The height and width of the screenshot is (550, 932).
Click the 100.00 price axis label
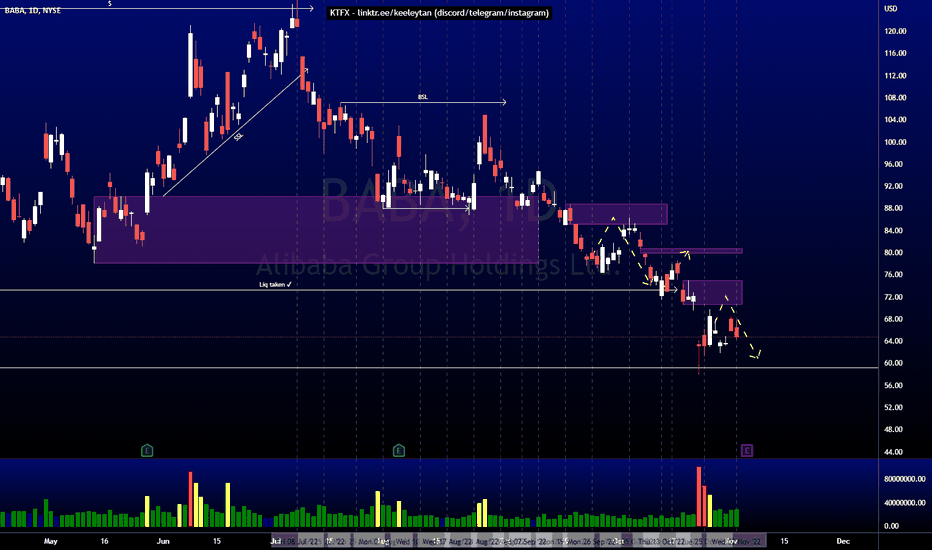(895, 142)
